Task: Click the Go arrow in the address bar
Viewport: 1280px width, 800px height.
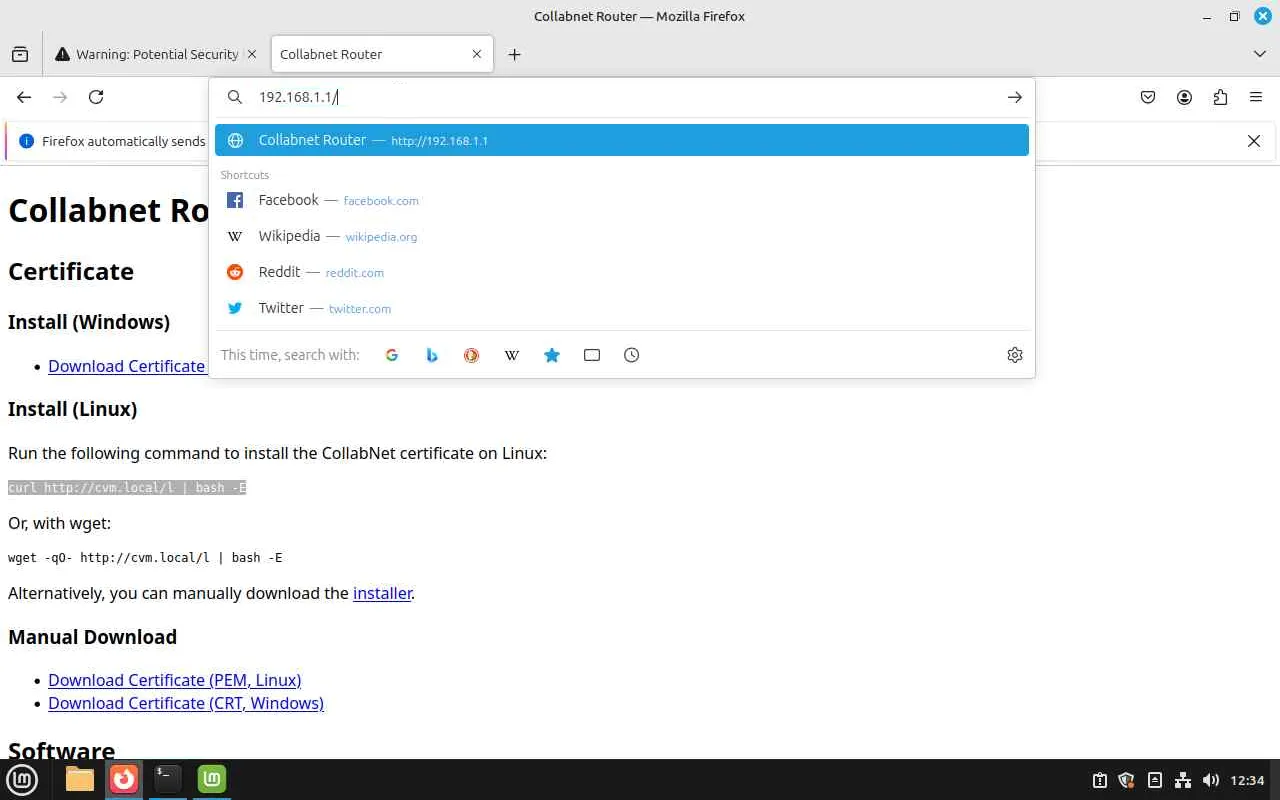Action: coord(1014,97)
